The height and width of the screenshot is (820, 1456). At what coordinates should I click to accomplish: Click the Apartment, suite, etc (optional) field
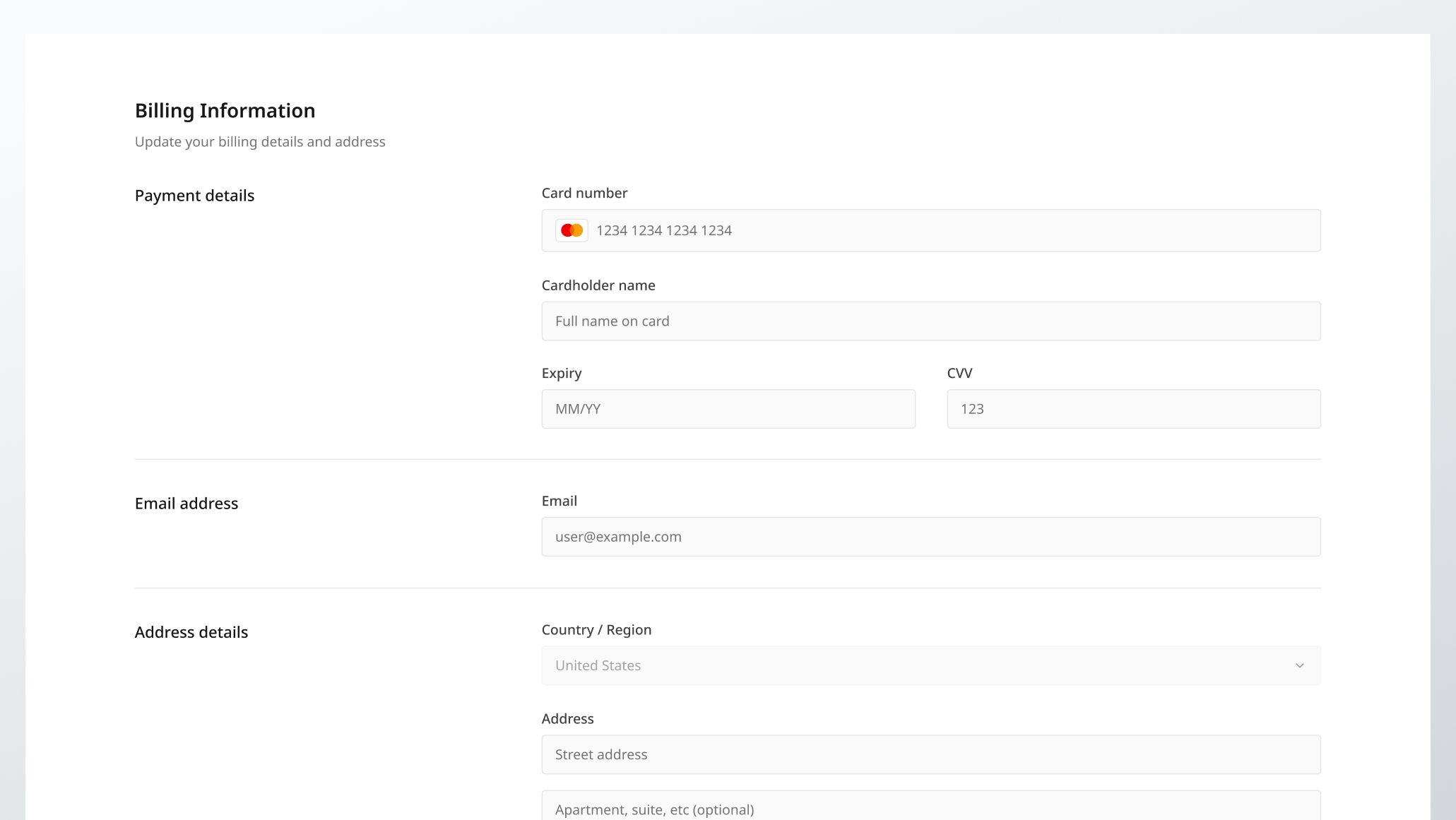[931, 806]
